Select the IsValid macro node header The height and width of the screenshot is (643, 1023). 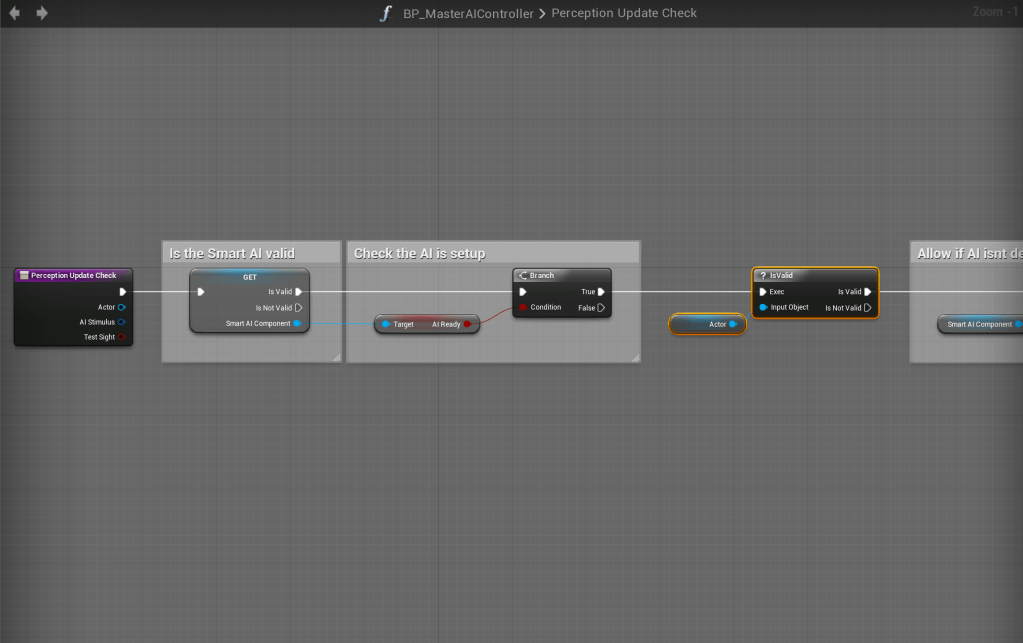click(x=815, y=275)
